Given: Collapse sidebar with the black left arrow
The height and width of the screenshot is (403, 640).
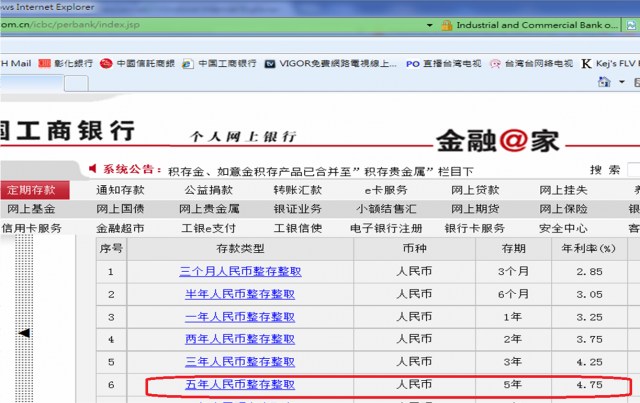Looking at the screenshot, I should tap(24, 333).
